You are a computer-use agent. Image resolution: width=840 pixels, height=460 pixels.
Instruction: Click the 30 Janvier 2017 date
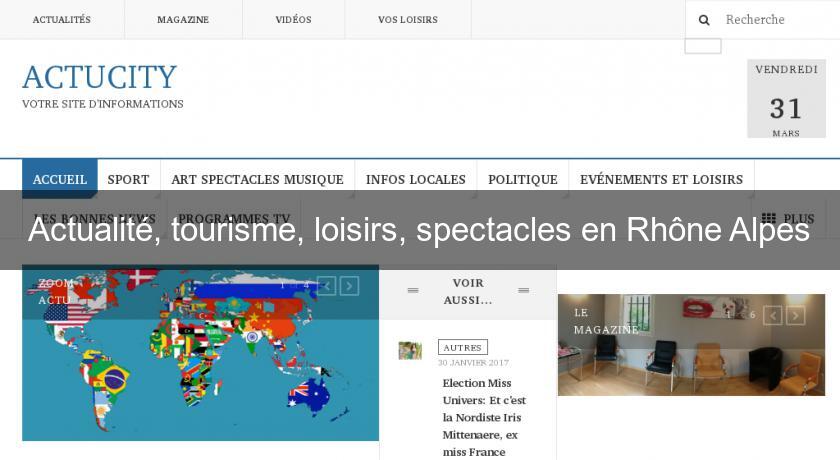(473, 363)
